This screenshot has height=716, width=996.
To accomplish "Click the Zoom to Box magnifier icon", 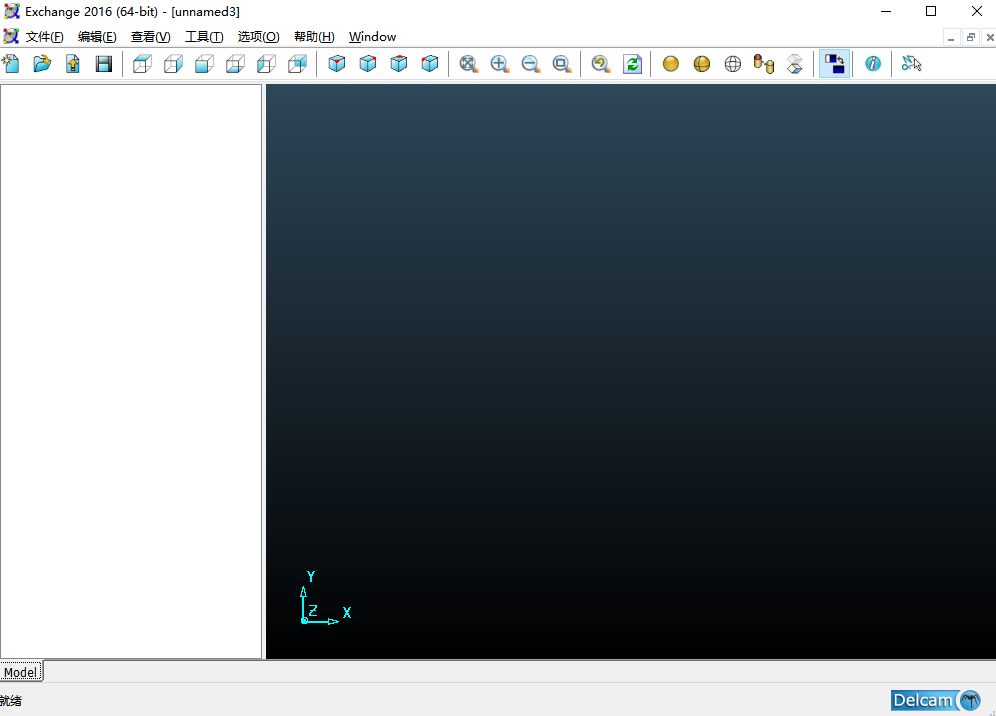I will [x=562, y=64].
